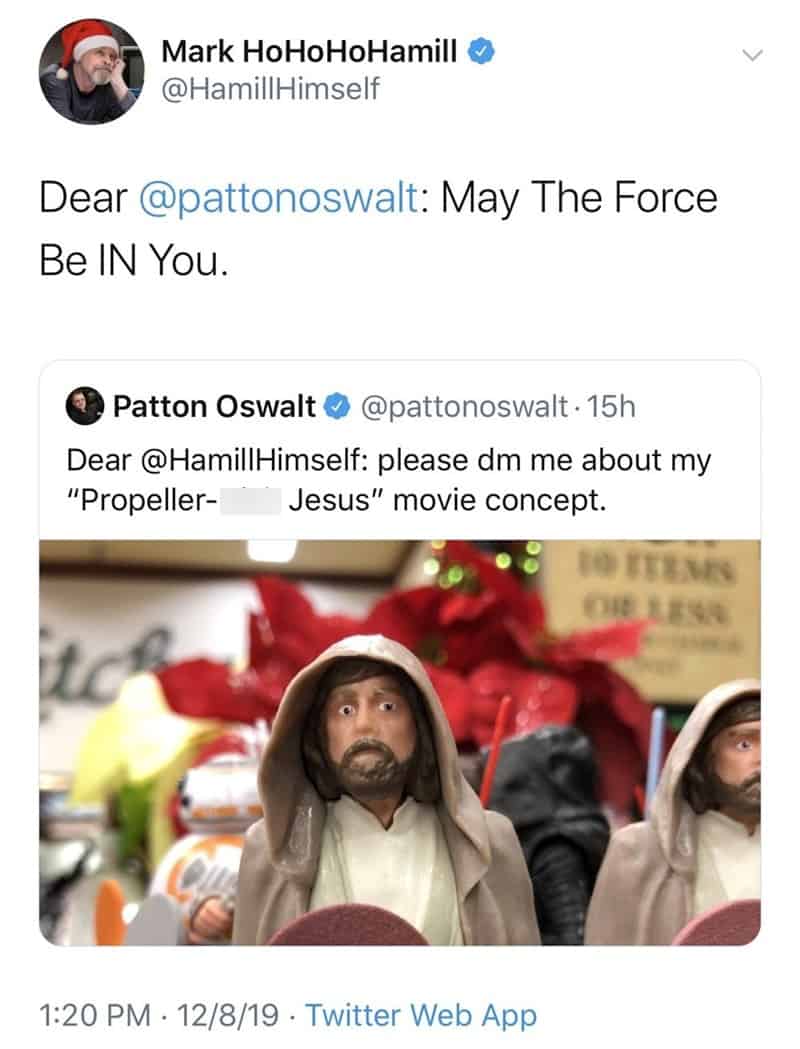The width and height of the screenshot is (800, 1049).
Task: Open Patton Oswalt's small avatar in the quoted tweet
Action: point(84,406)
